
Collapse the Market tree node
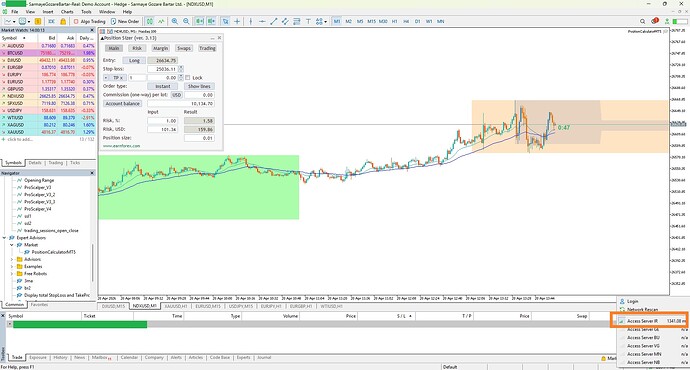(12, 245)
